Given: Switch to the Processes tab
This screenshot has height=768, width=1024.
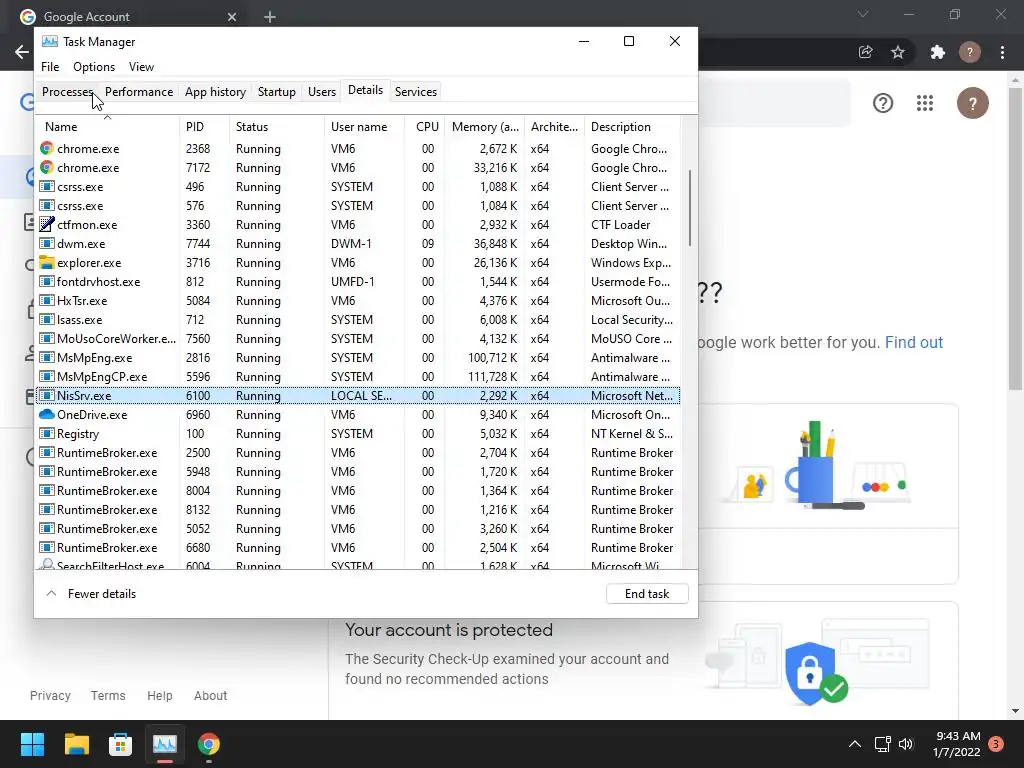Looking at the screenshot, I should 67,91.
